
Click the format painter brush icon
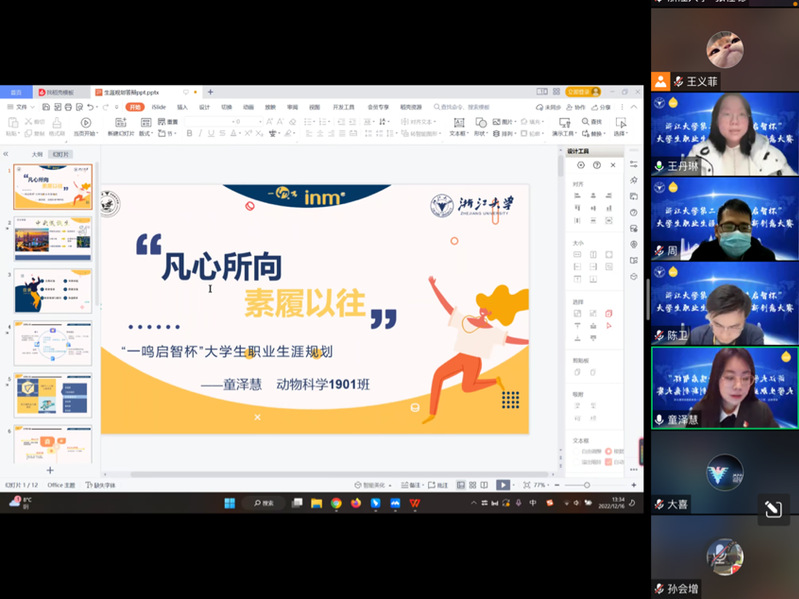pos(57,122)
